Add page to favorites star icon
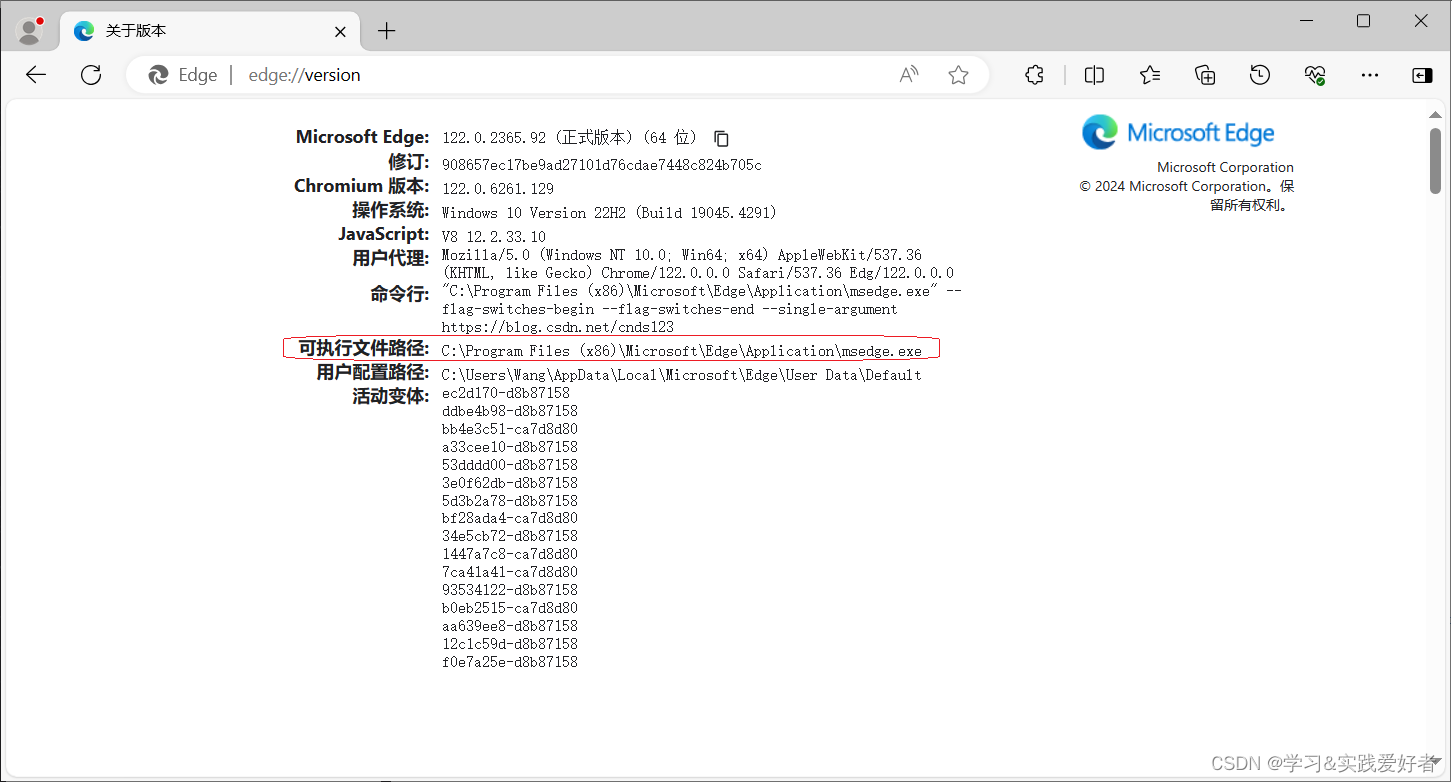This screenshot has width=1452, height=782. (958, 75)
